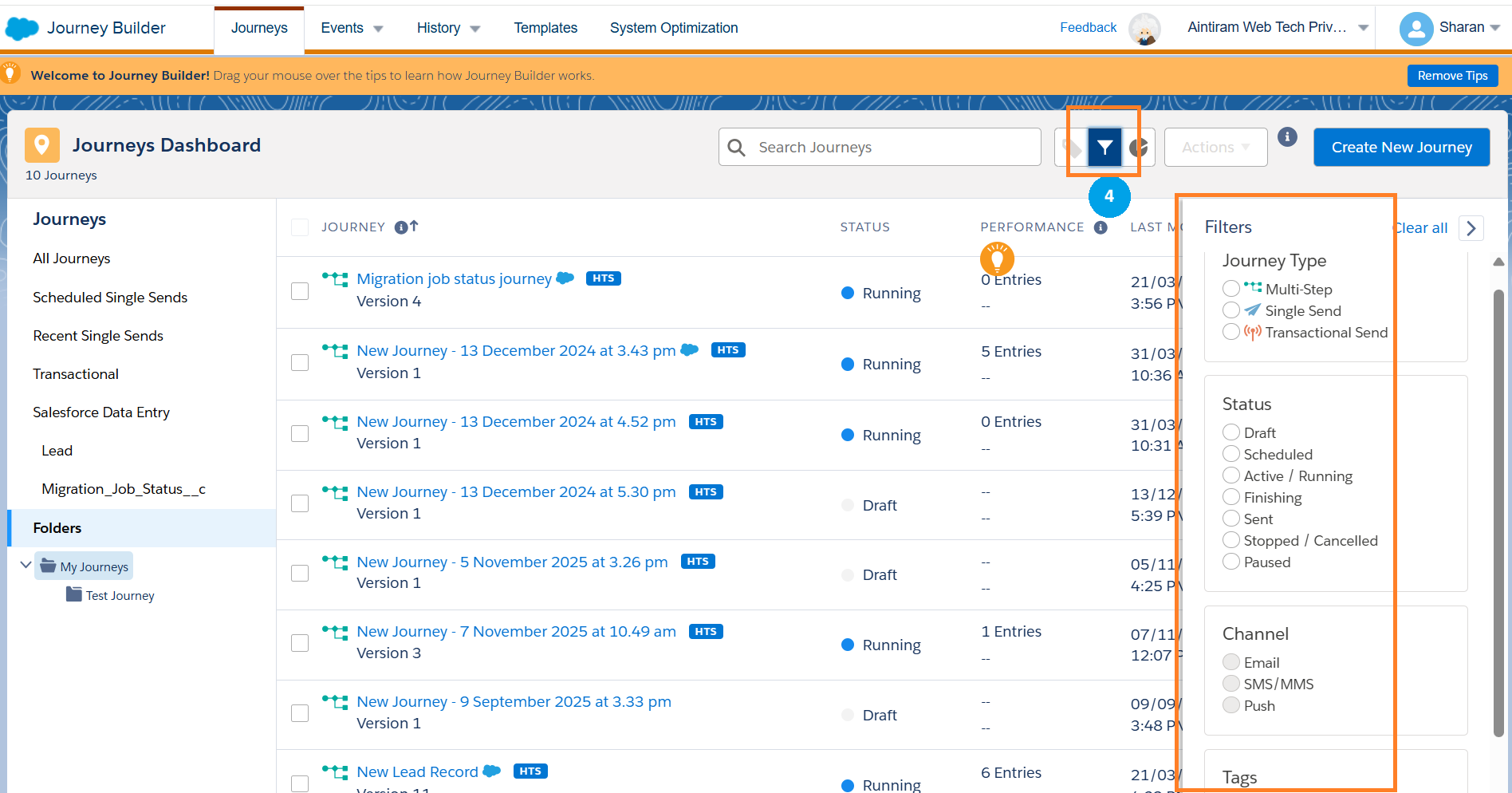Click the Journey column sort arrow

click(414, 227)
